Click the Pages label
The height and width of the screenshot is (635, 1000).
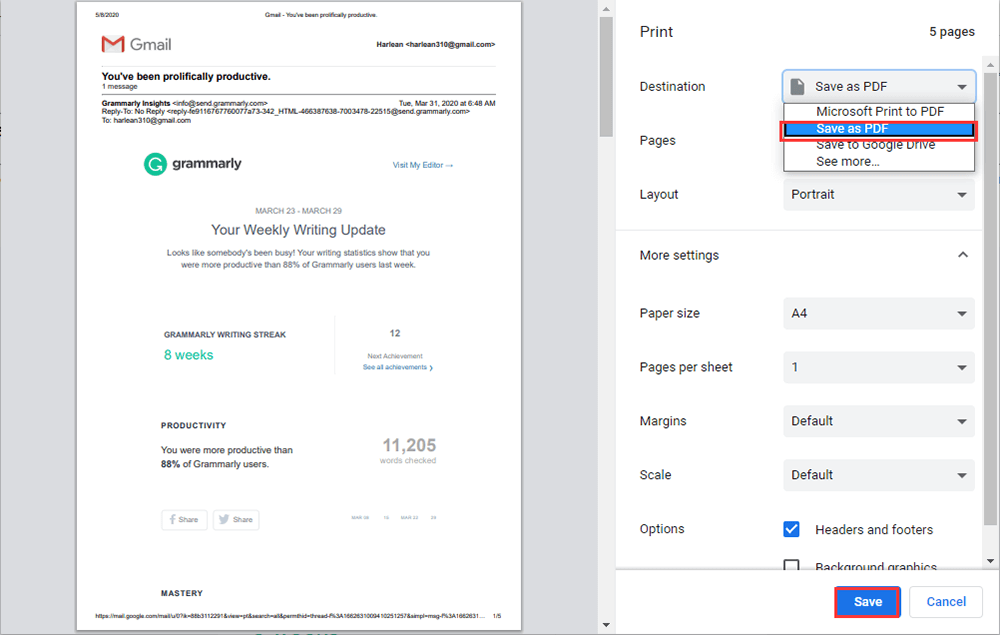(x=658, y=140)
